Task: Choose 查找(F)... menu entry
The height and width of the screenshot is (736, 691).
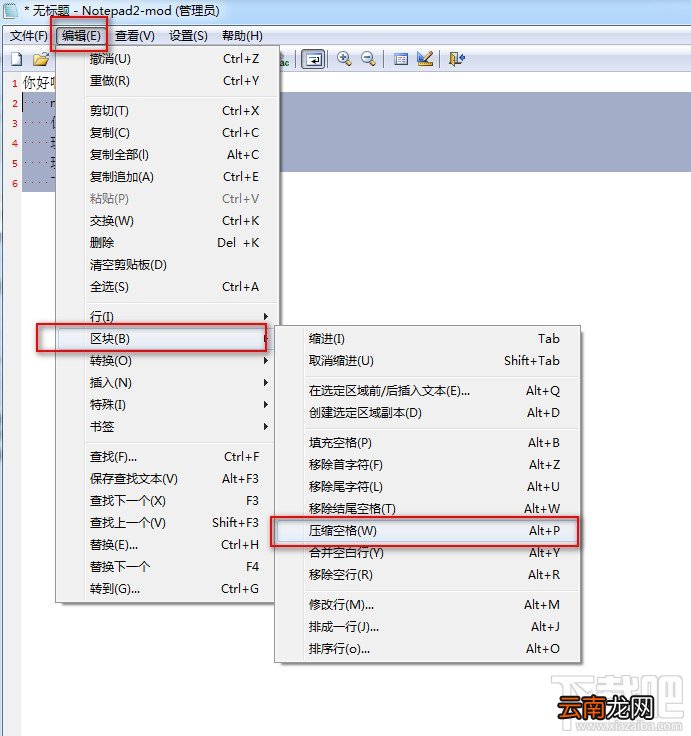Action: click(x=166, y=457)
